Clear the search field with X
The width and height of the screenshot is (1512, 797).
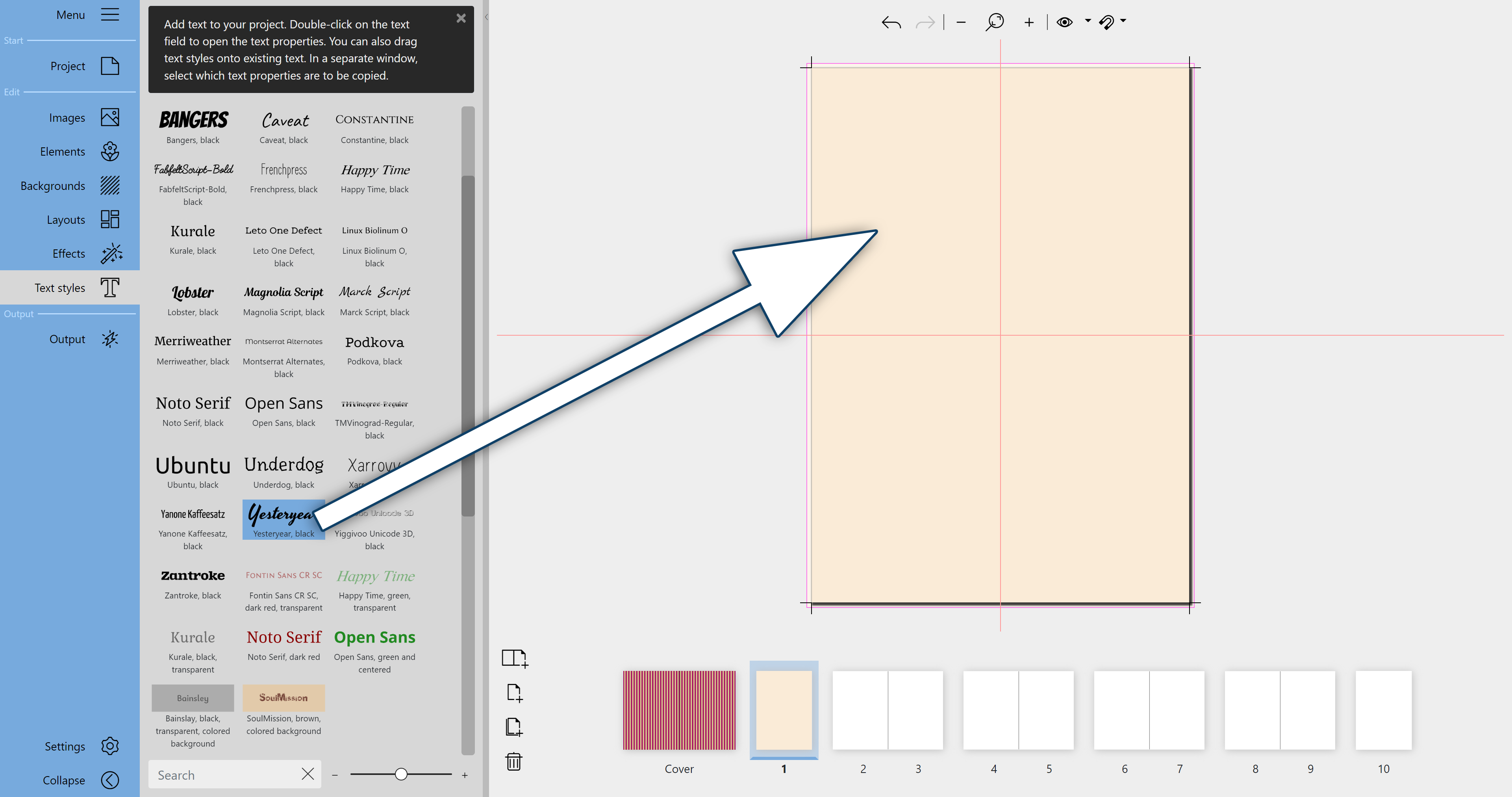[308, 774]
